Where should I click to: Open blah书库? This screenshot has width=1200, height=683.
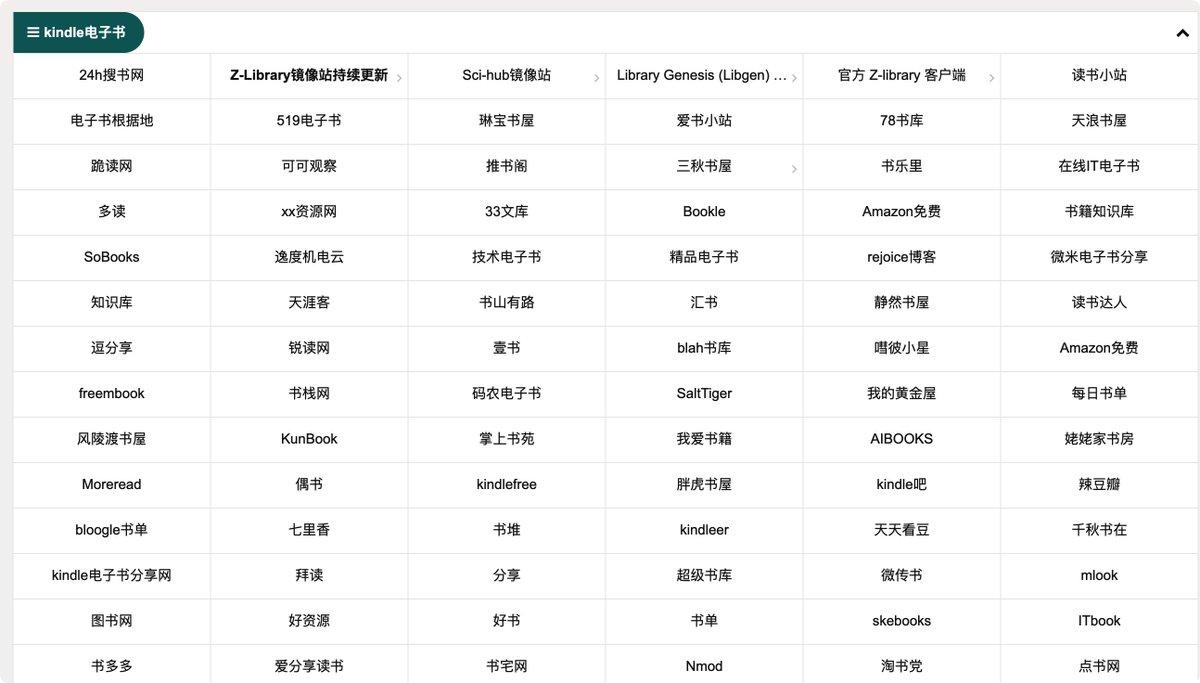704,348
